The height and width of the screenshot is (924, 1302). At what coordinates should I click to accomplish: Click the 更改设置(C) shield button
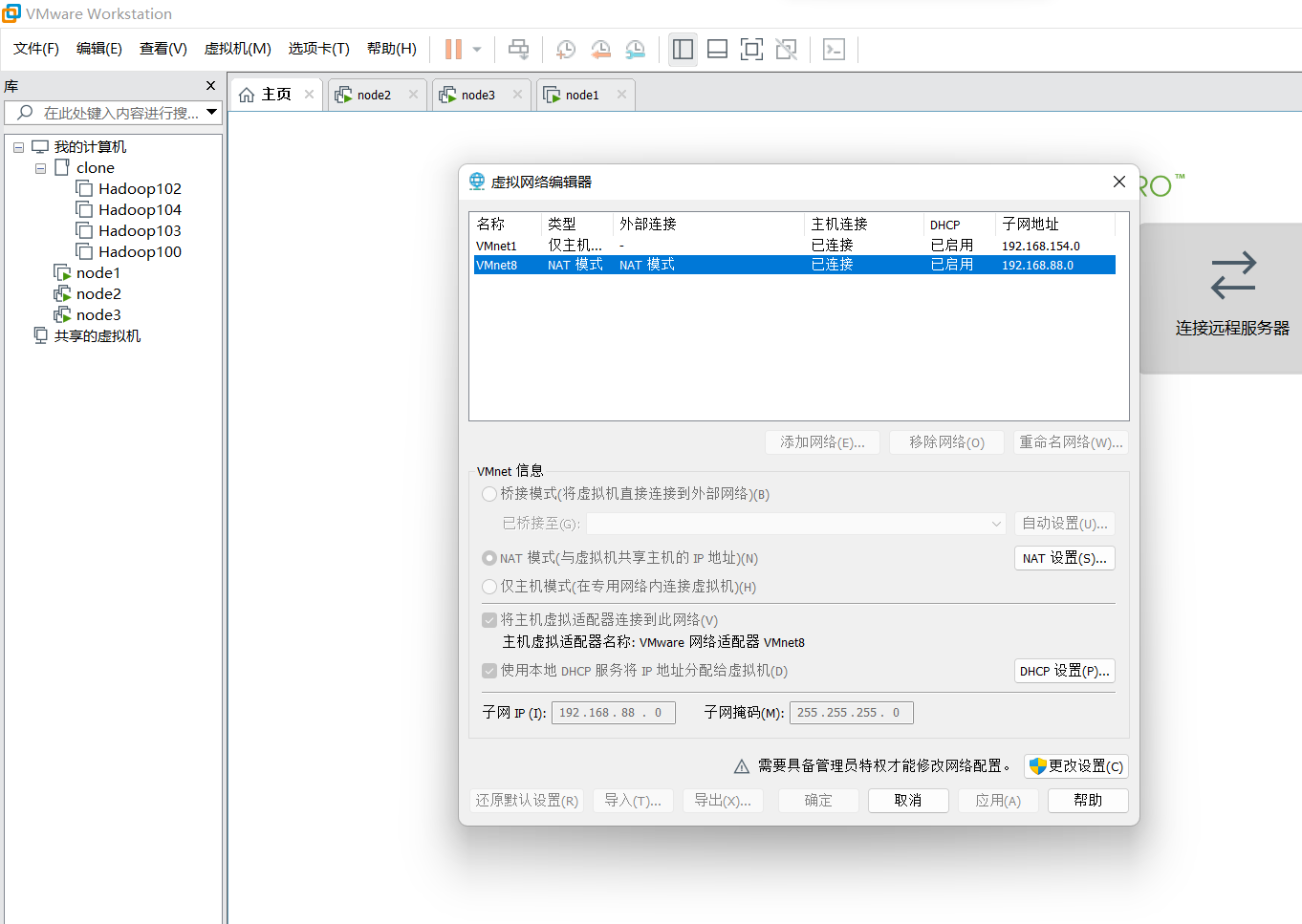(x=1076, y=766)
